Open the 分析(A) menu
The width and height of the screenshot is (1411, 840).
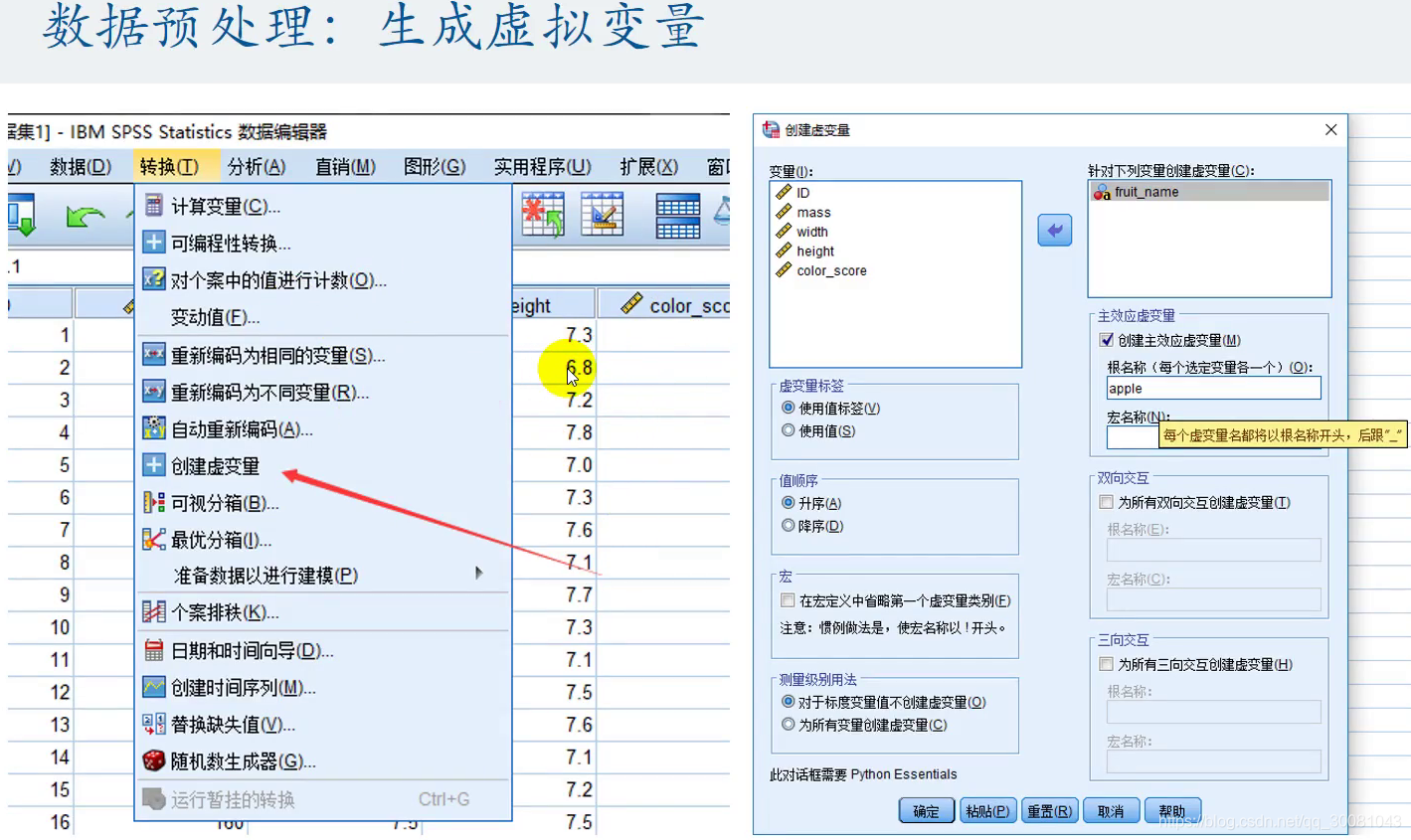257,166
